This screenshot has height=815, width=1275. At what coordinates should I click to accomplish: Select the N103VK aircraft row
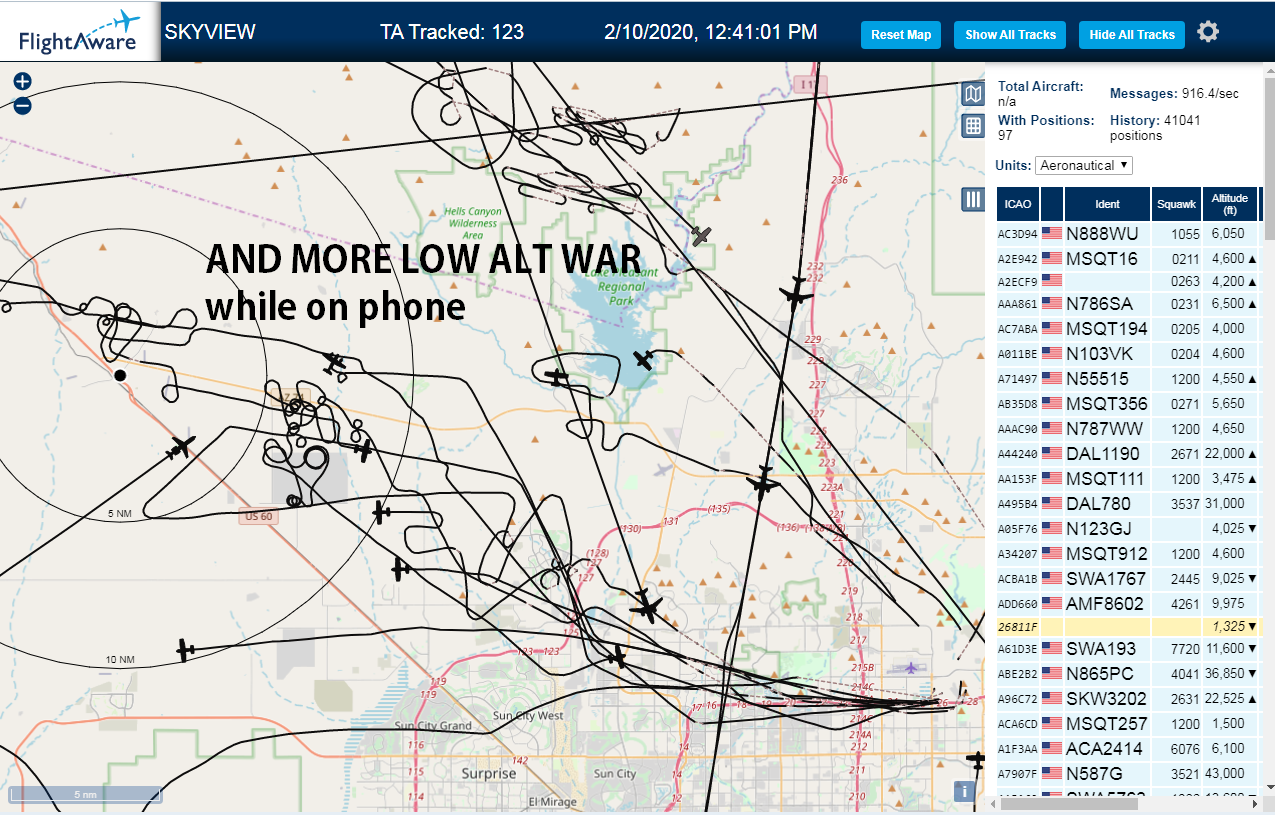point(1128,353)
